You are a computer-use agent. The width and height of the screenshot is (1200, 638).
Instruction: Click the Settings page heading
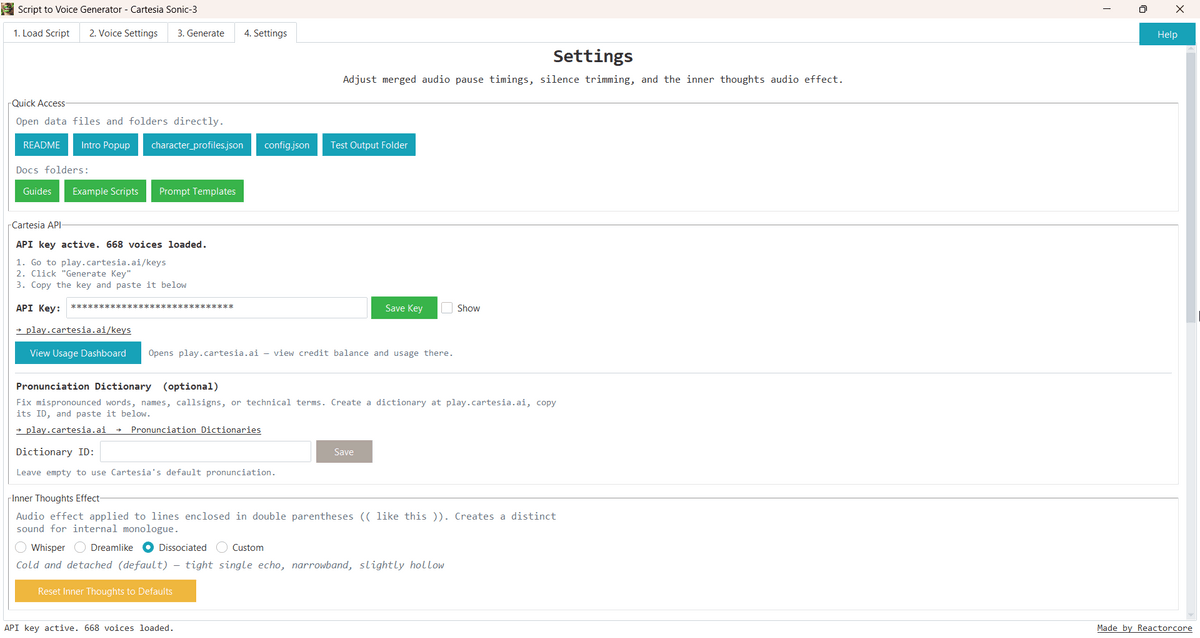[x=593, y=57]
